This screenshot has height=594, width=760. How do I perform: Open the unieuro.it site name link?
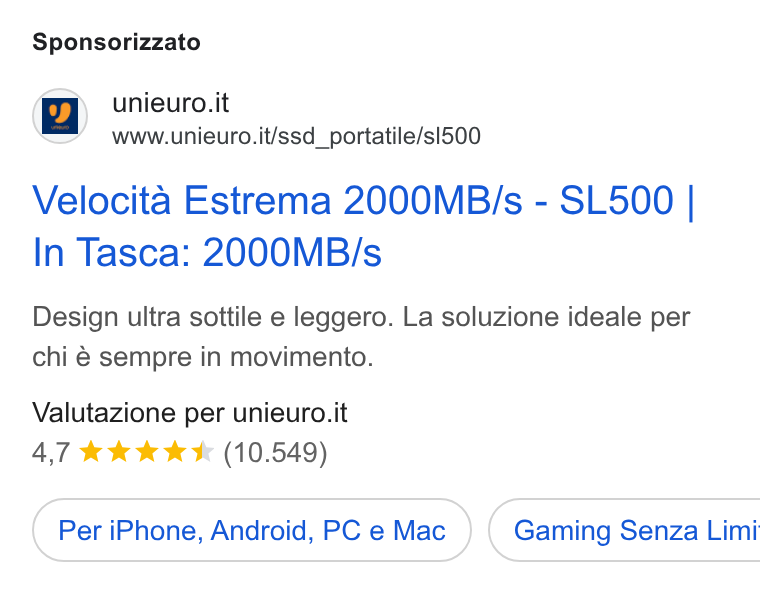tap(171, 103)
